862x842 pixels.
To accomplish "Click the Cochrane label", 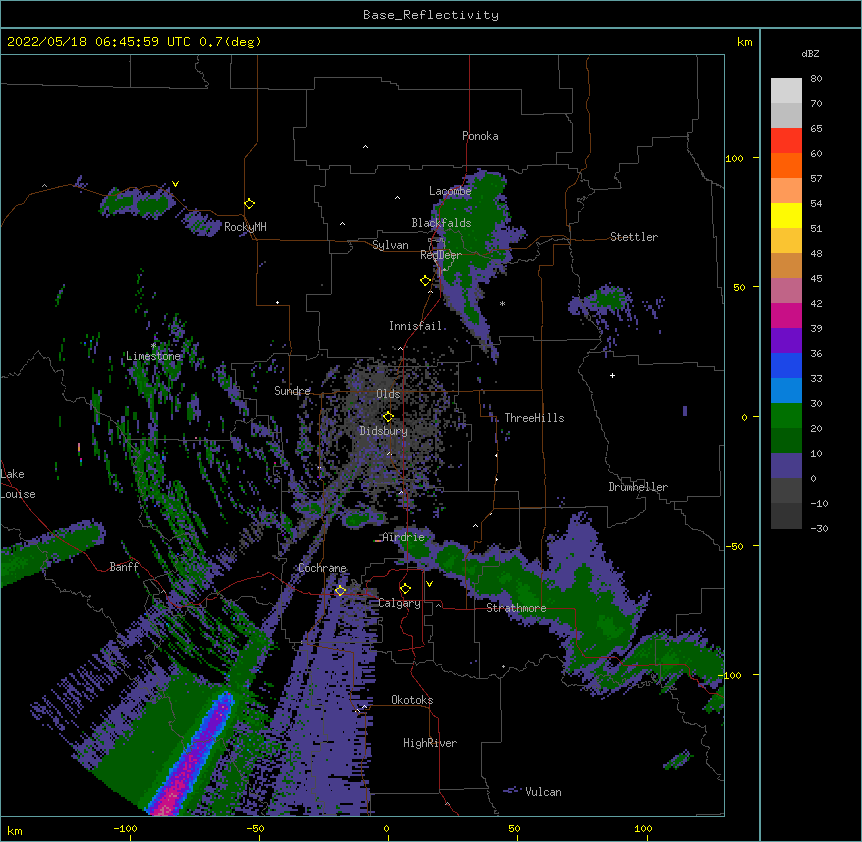I will (322, 568).
